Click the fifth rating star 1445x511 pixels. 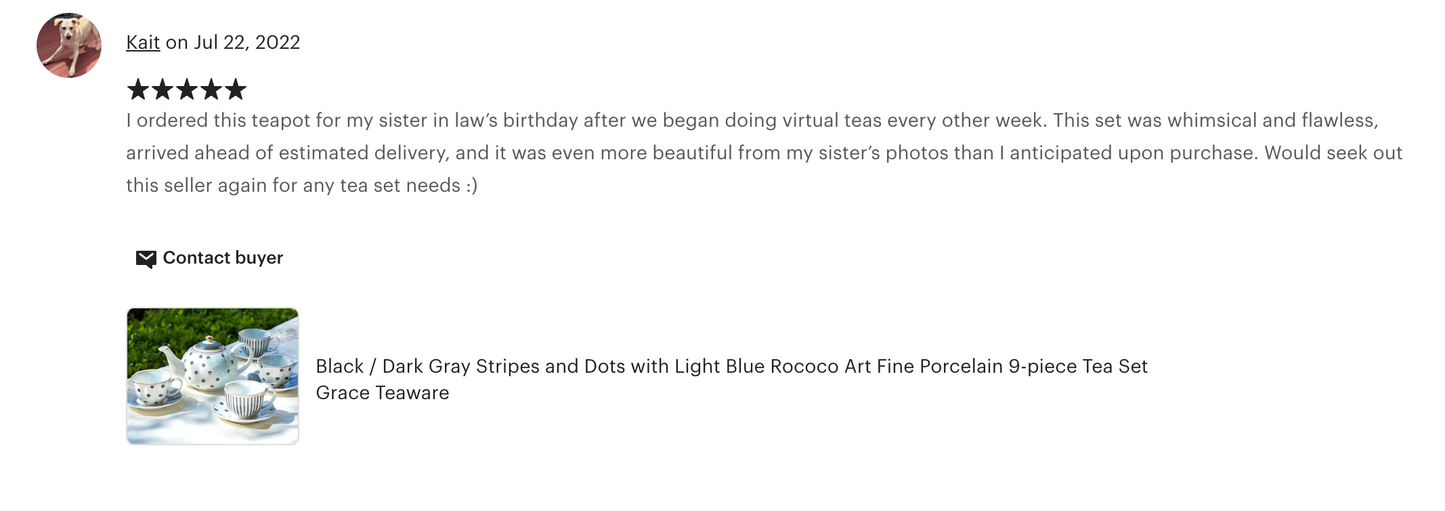(234, 91)
